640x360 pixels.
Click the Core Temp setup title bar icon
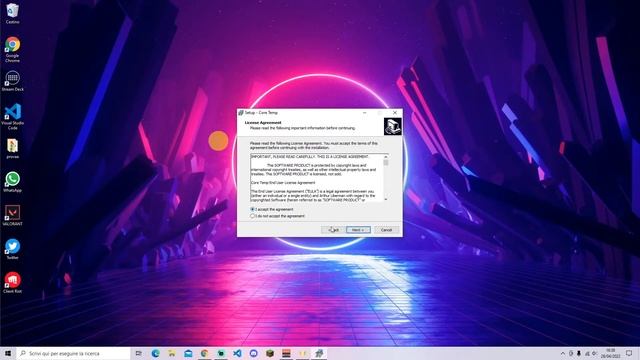pyautogui.click(x=241, y=113)
